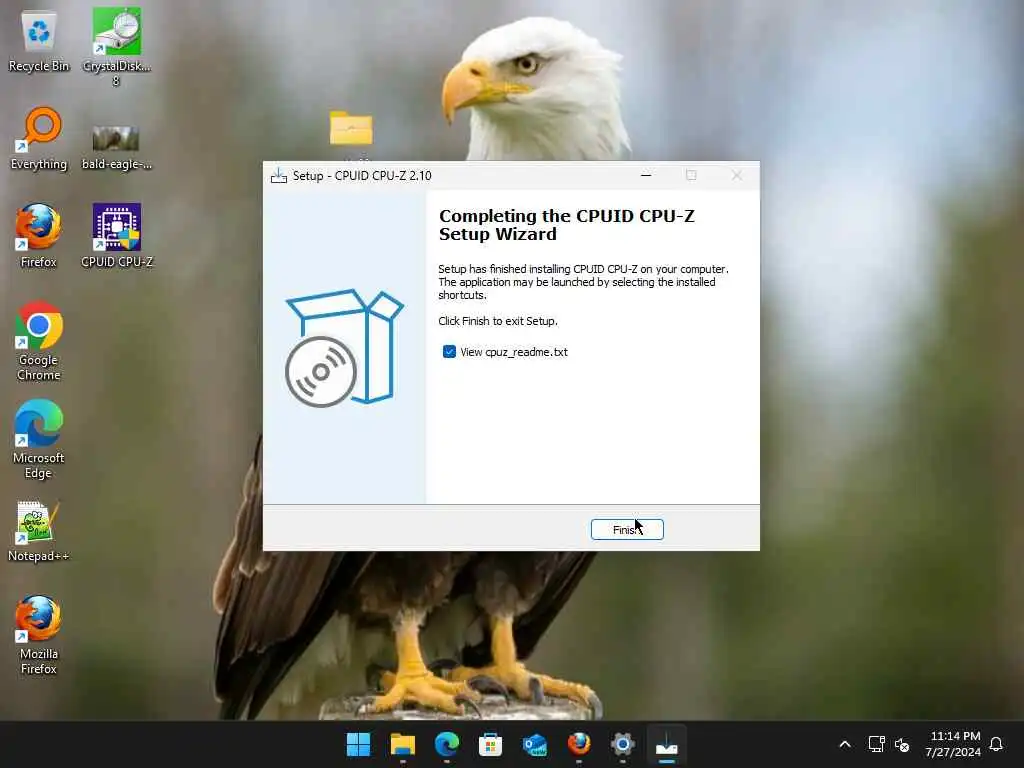The height and width of the screenshot is (768, 1024).
Task: Click "Completing the CPUID CPU-Z Setup Wizard" heading
Action: pos(567,225)
